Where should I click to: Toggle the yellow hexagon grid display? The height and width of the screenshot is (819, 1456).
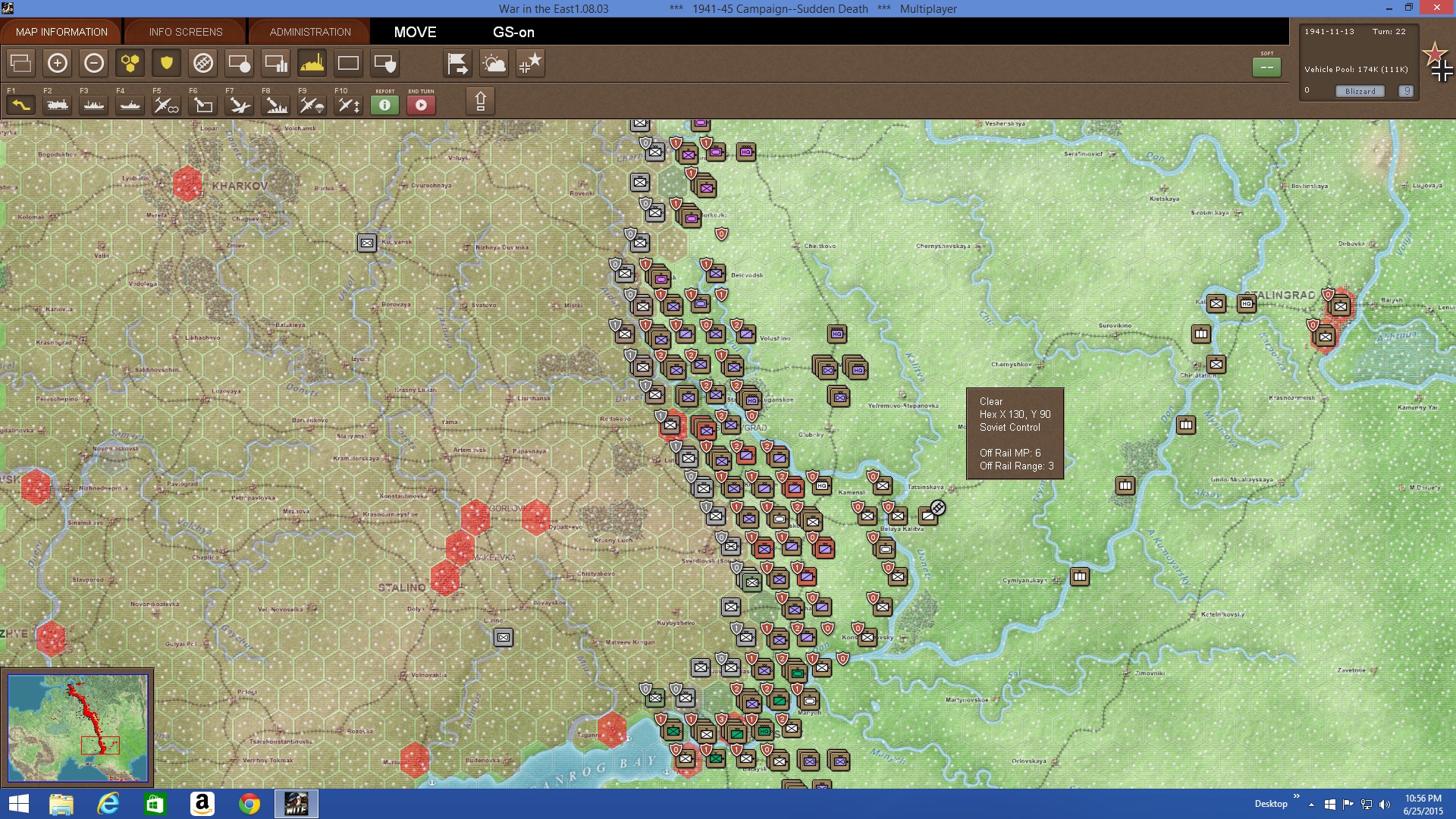pyautogui.click(x=130, y=63)
